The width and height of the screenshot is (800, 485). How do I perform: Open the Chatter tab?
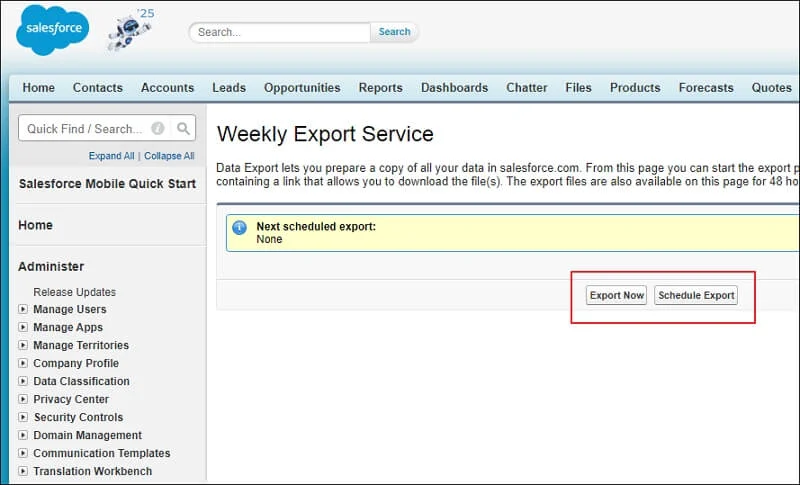click(527, 88)
